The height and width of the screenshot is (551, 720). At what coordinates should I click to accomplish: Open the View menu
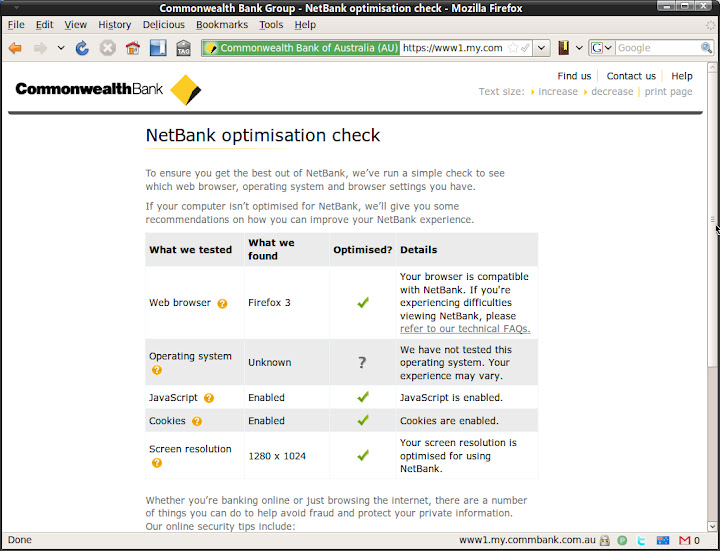[x=75, y=25]
